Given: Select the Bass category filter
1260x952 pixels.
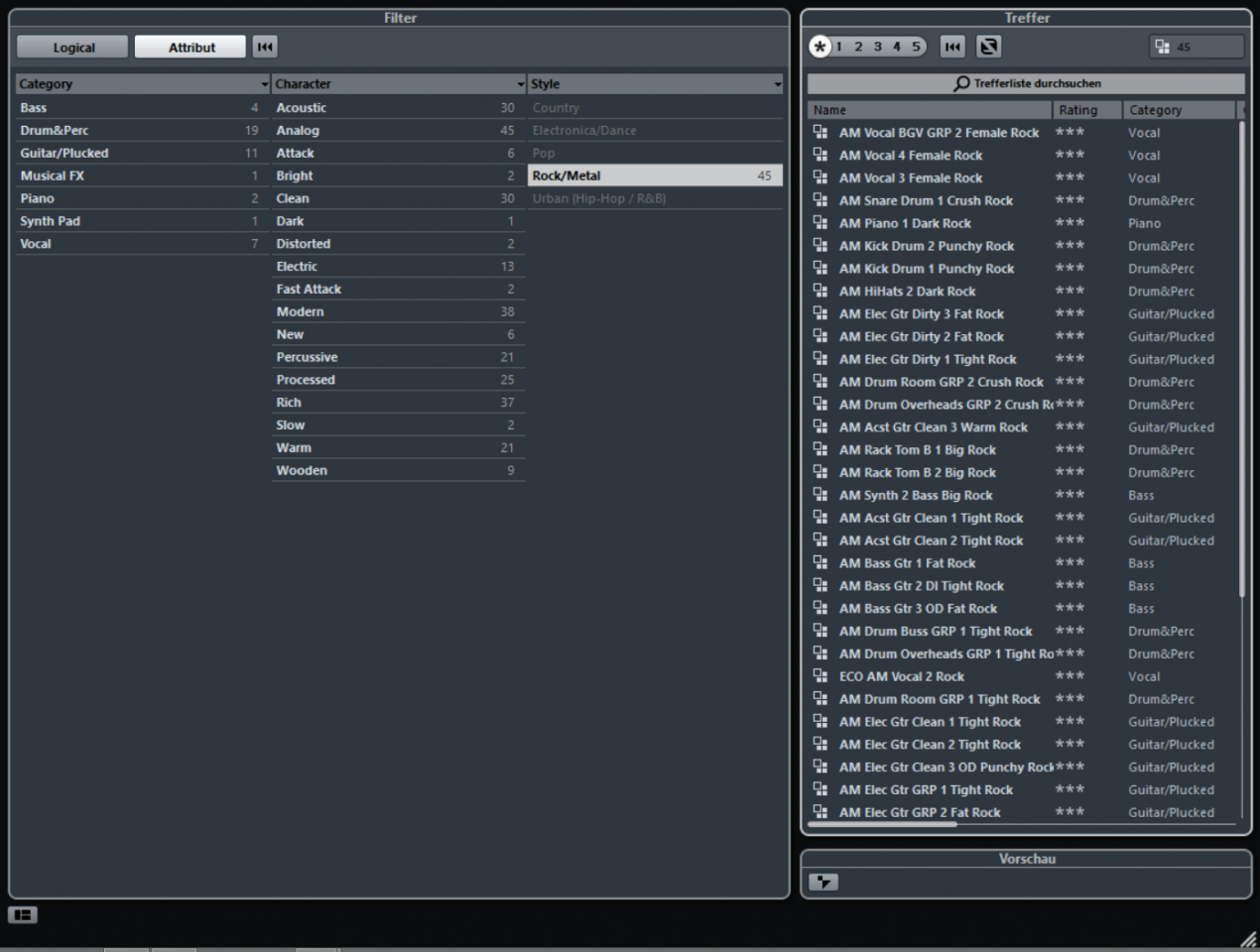Looking at the screenshot, I should pos(142,107).
